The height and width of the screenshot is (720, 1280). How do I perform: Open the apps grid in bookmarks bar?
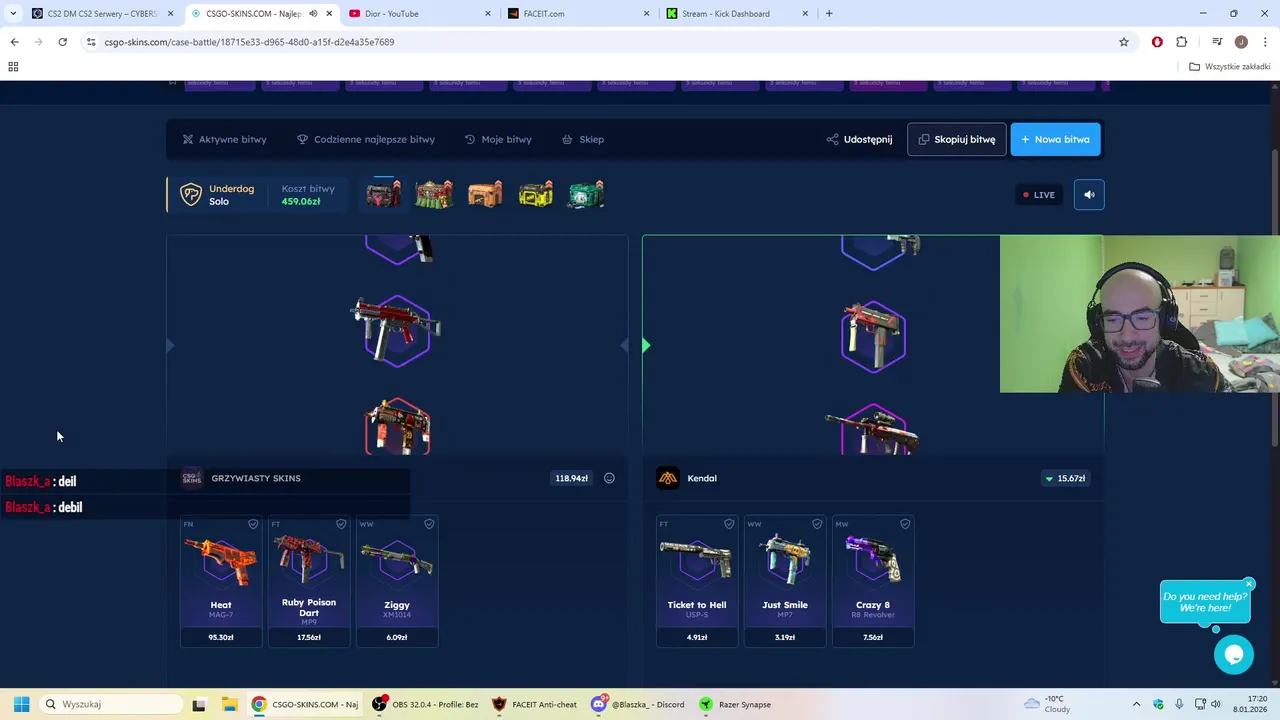click(13, 67)
